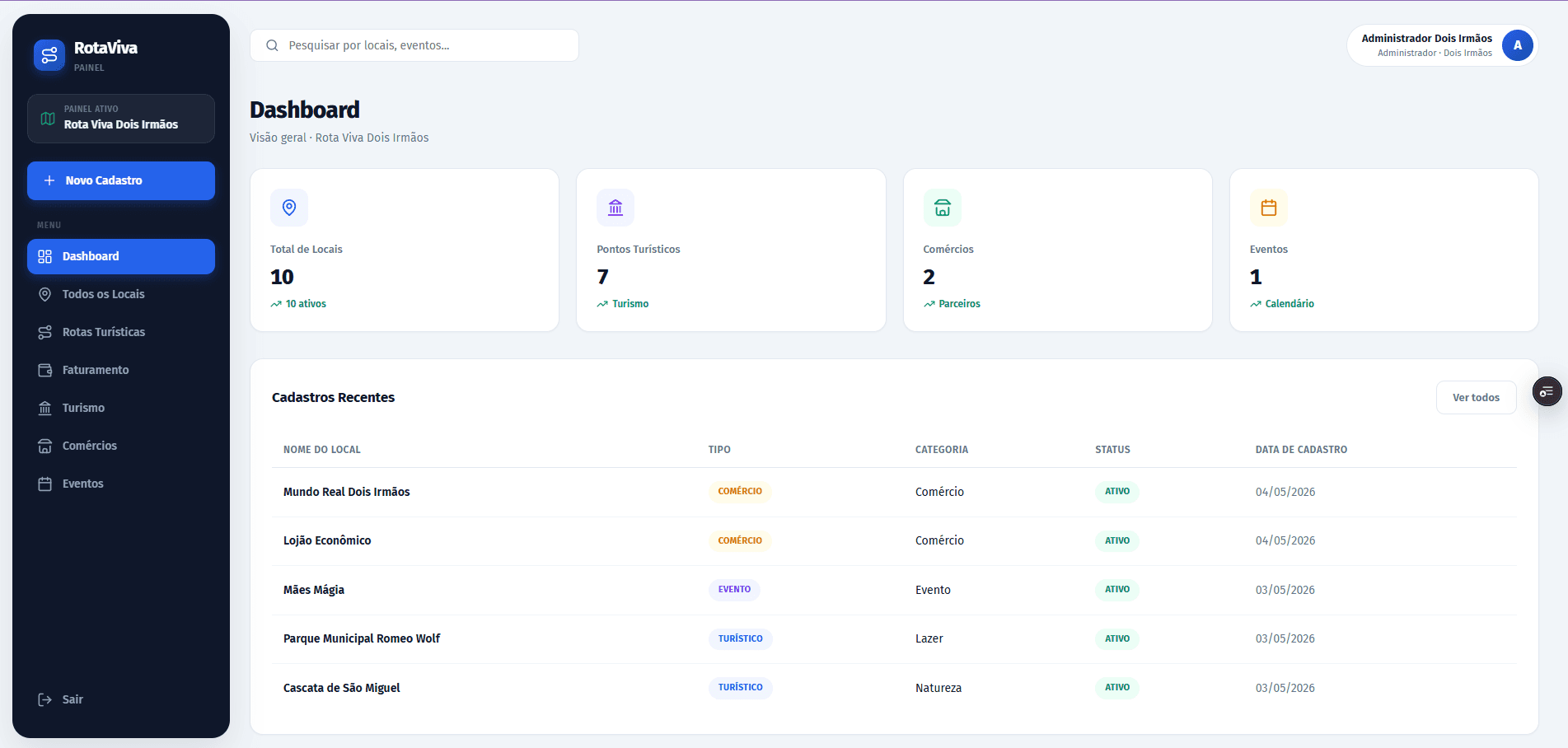Go to Rotas Turísticas in sidebar
This screenshot has width=1568, height=748.
coord(121,332)
